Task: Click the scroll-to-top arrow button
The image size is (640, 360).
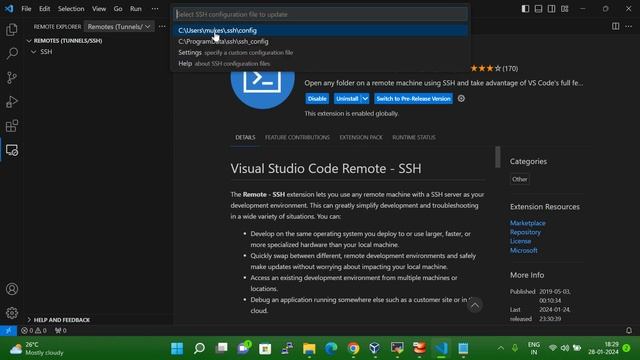Action: tap(475, 305)
